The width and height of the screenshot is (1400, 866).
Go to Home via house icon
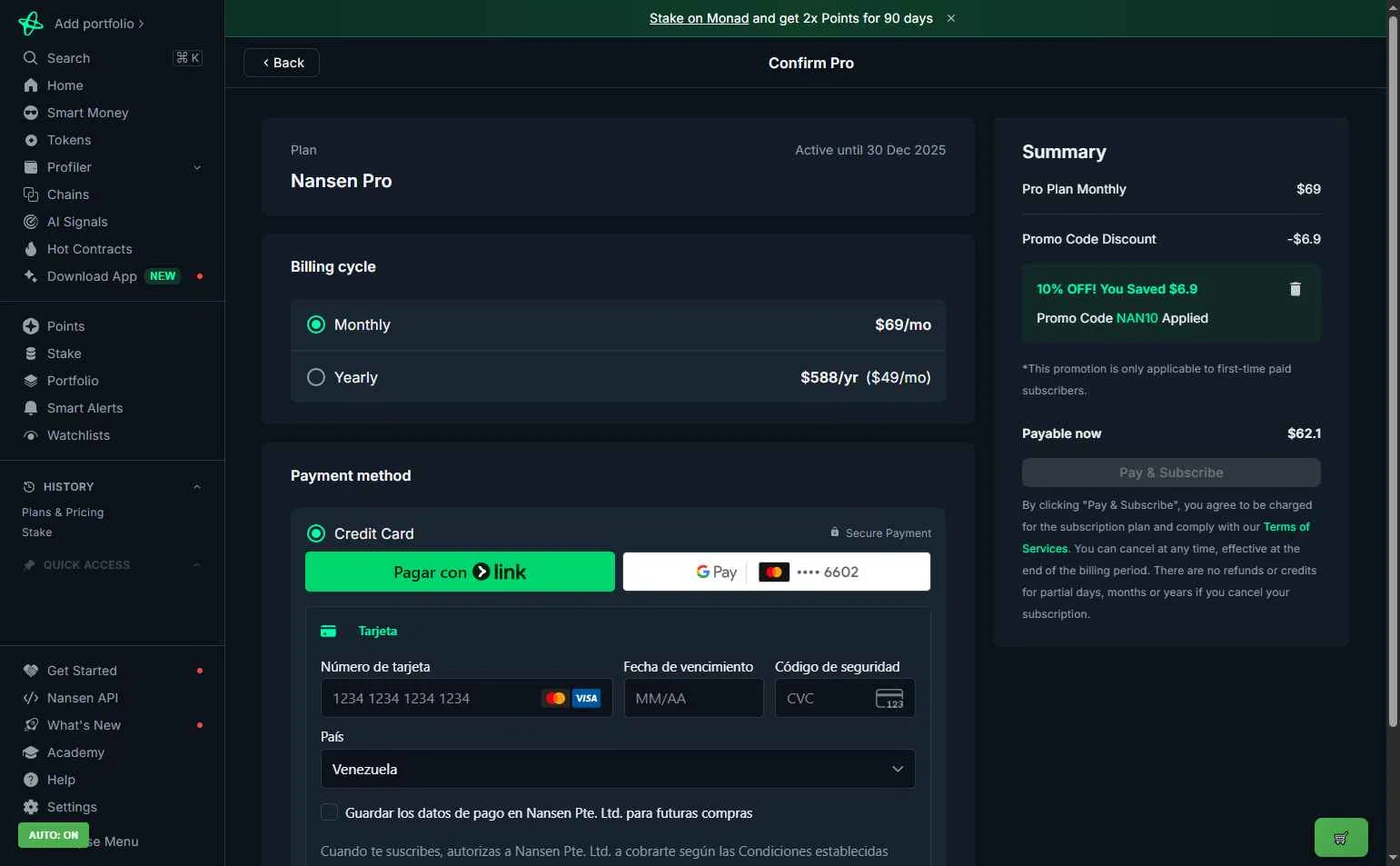tap(31, 85)
